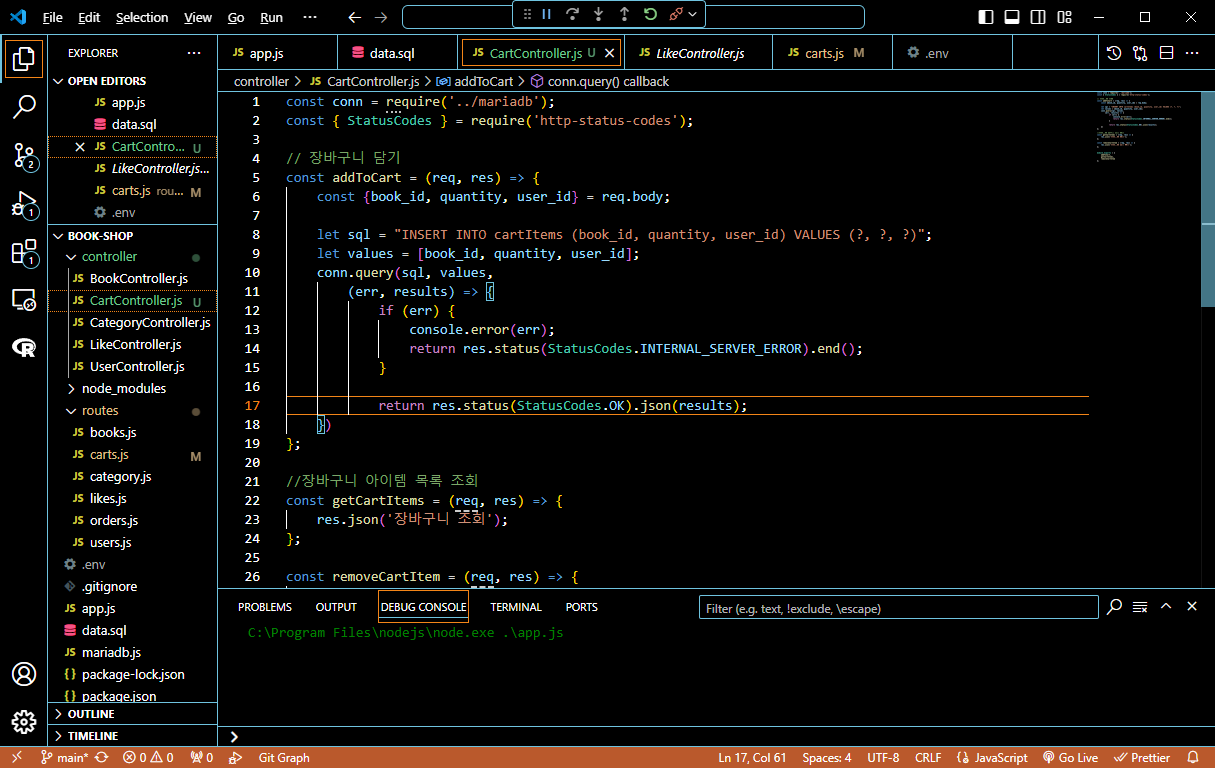Open the Explorer view in activity bar
The image size is (1215, 768).
click(24, 59)
